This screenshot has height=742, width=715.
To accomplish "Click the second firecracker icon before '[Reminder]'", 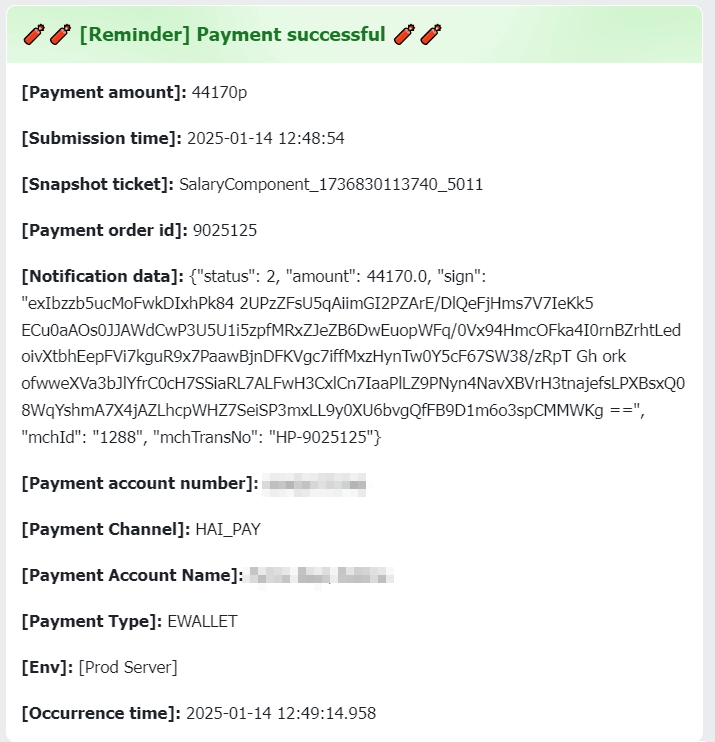I will (59, 35).
